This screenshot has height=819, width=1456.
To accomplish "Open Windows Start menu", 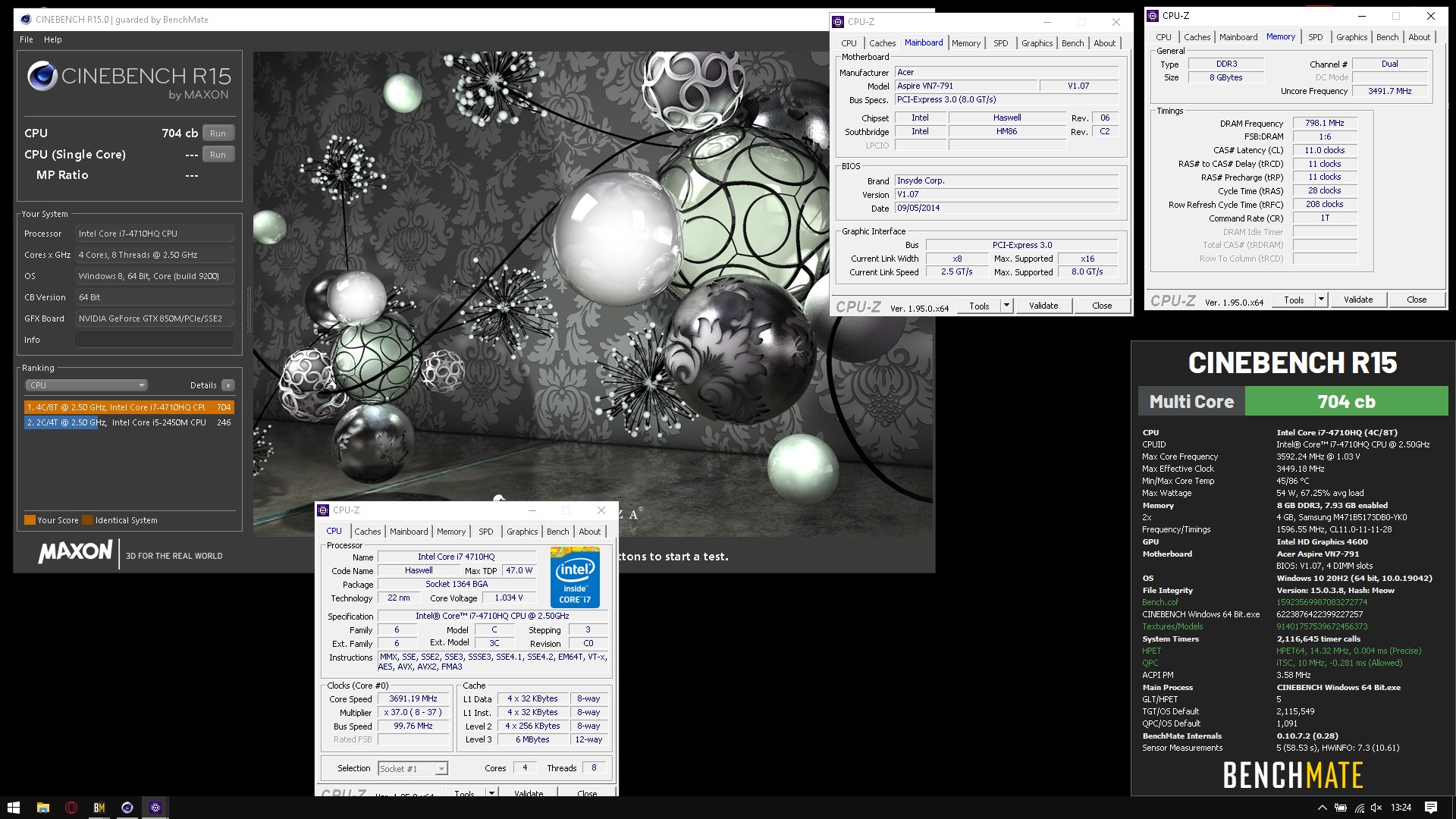I will (x=13, y=808).
